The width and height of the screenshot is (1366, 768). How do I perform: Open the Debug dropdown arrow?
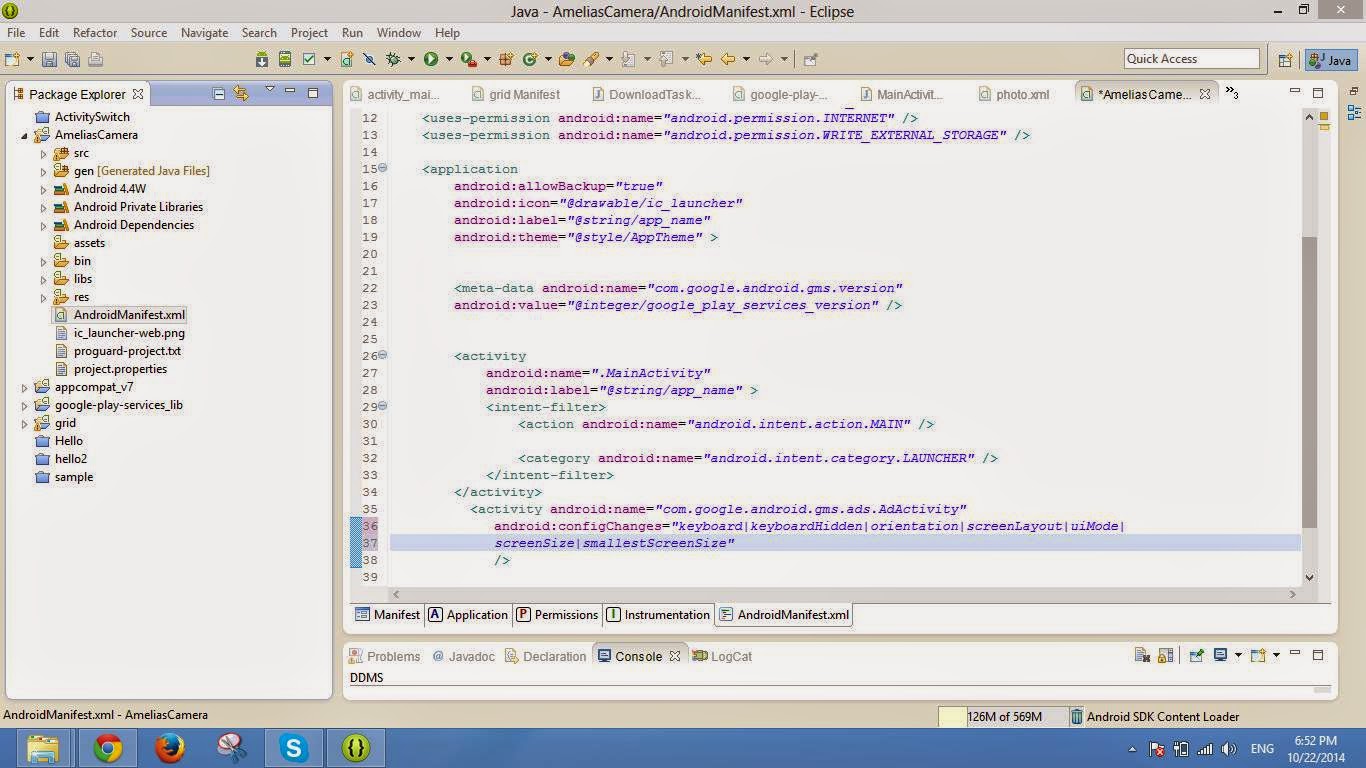pyautogui.click(x=411, y=59)
